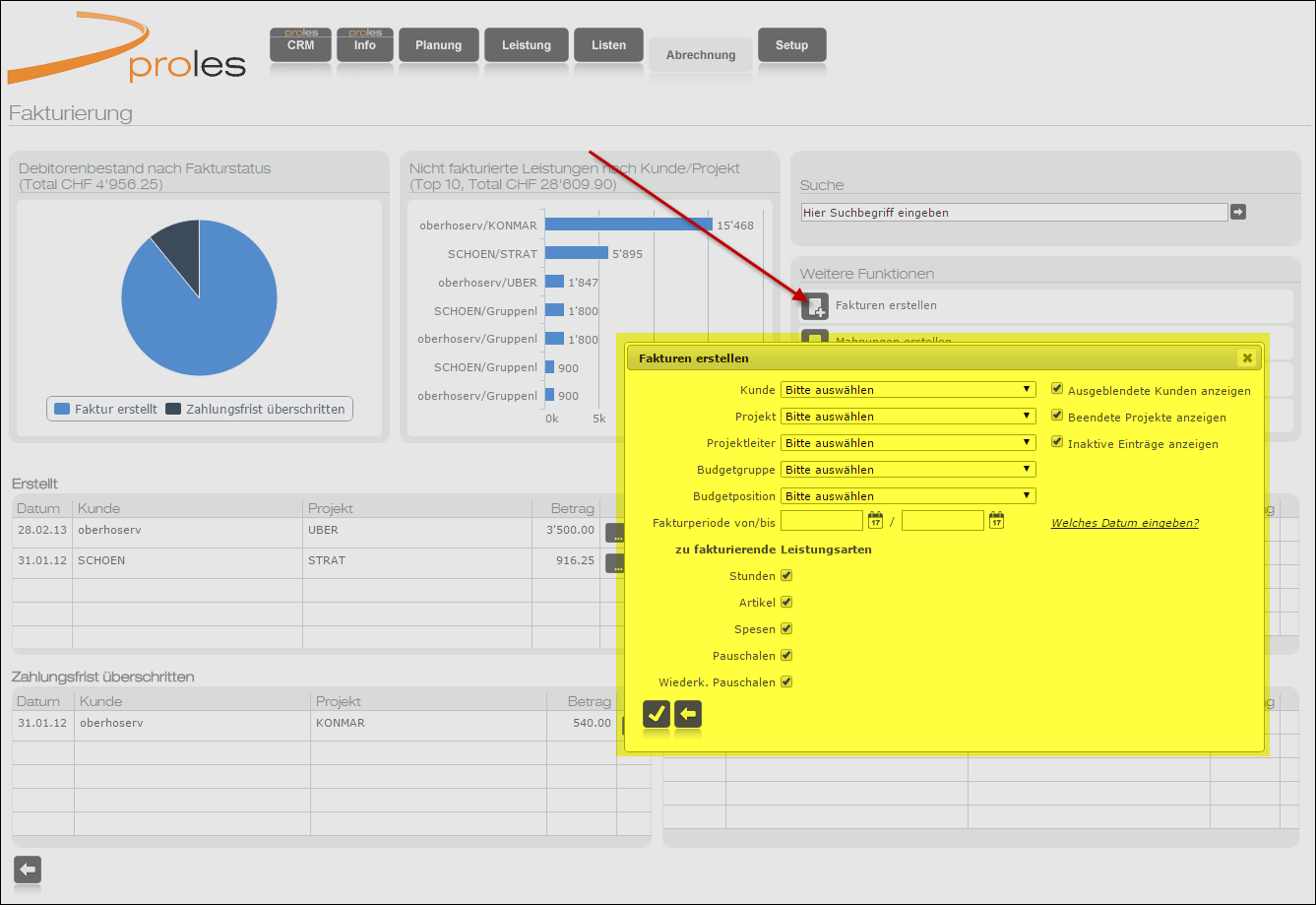
Task: Open the Fakturperiode end date calendar
Action: pos(996,520)
